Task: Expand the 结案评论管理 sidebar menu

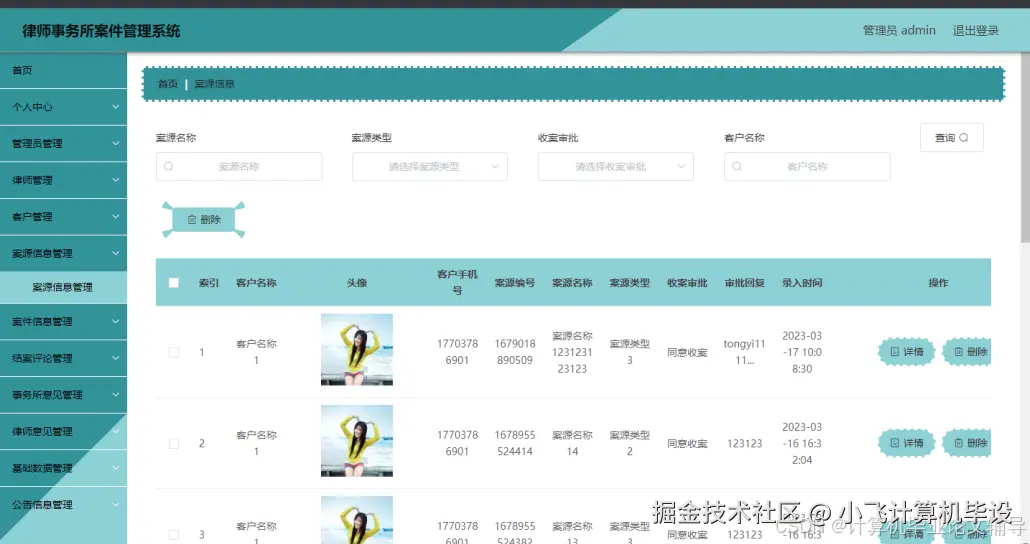Action: click(x=63, y=358)
